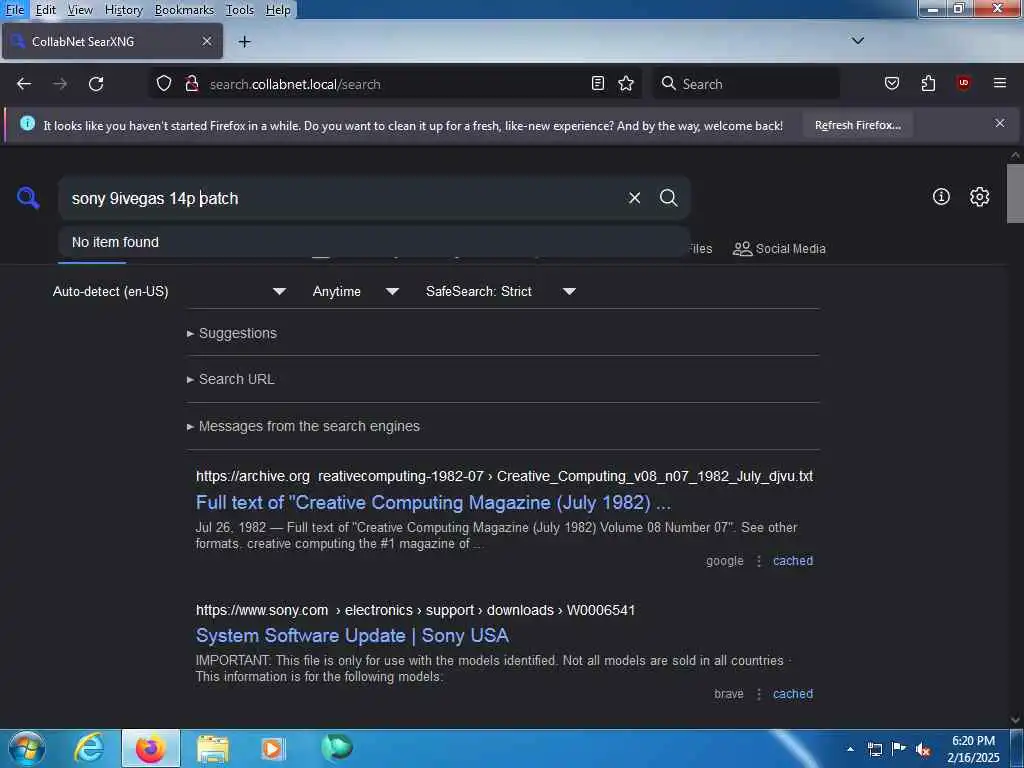This screenshot has height=768, width=1024.
Task: Select the Social Media category tab
Action: pyautogui.click(x=779, y=249)
